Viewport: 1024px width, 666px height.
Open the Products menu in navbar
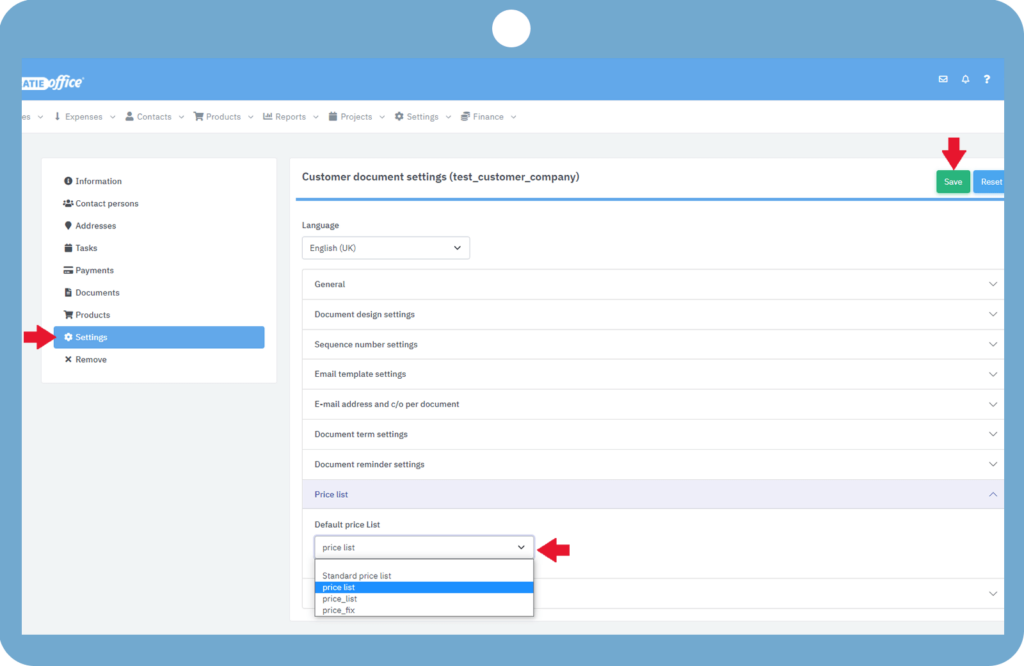pos(223,117)
